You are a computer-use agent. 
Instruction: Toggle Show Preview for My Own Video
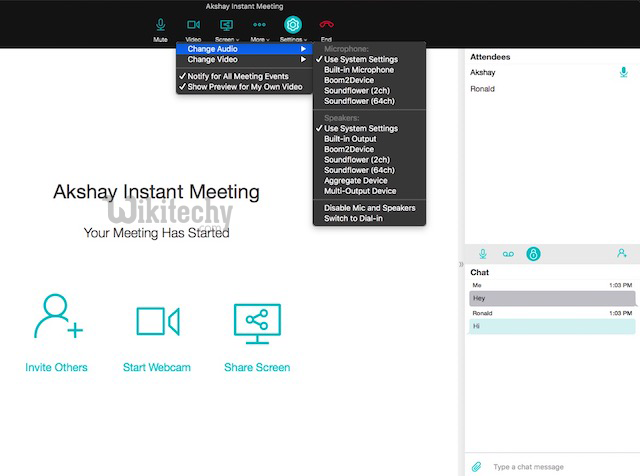coord(244,87)
